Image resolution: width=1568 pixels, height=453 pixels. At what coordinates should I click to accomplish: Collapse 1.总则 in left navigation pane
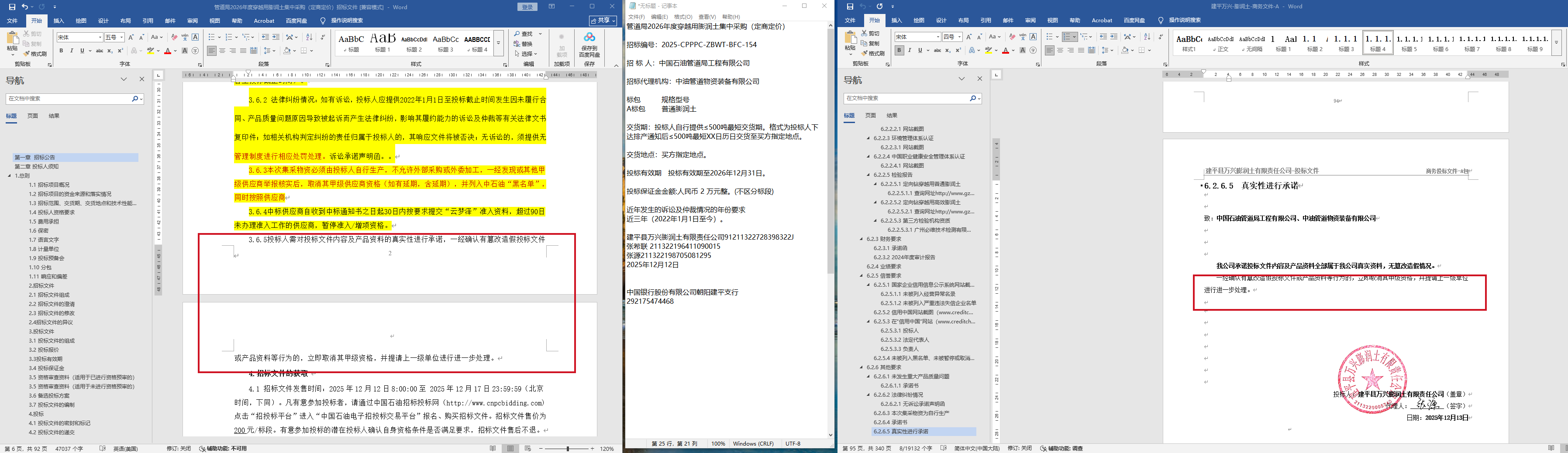pos(10,176)
